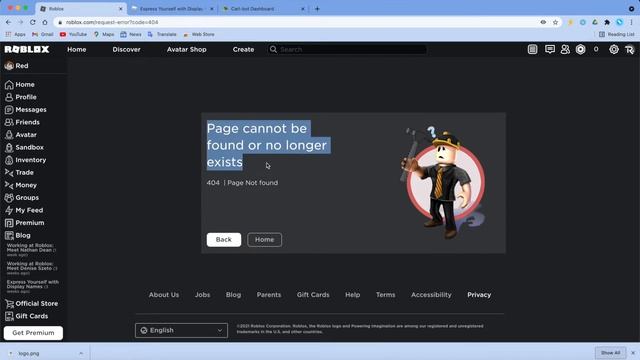
Task: Click the Roblox logo in header
Action: (x=27, y=49)
